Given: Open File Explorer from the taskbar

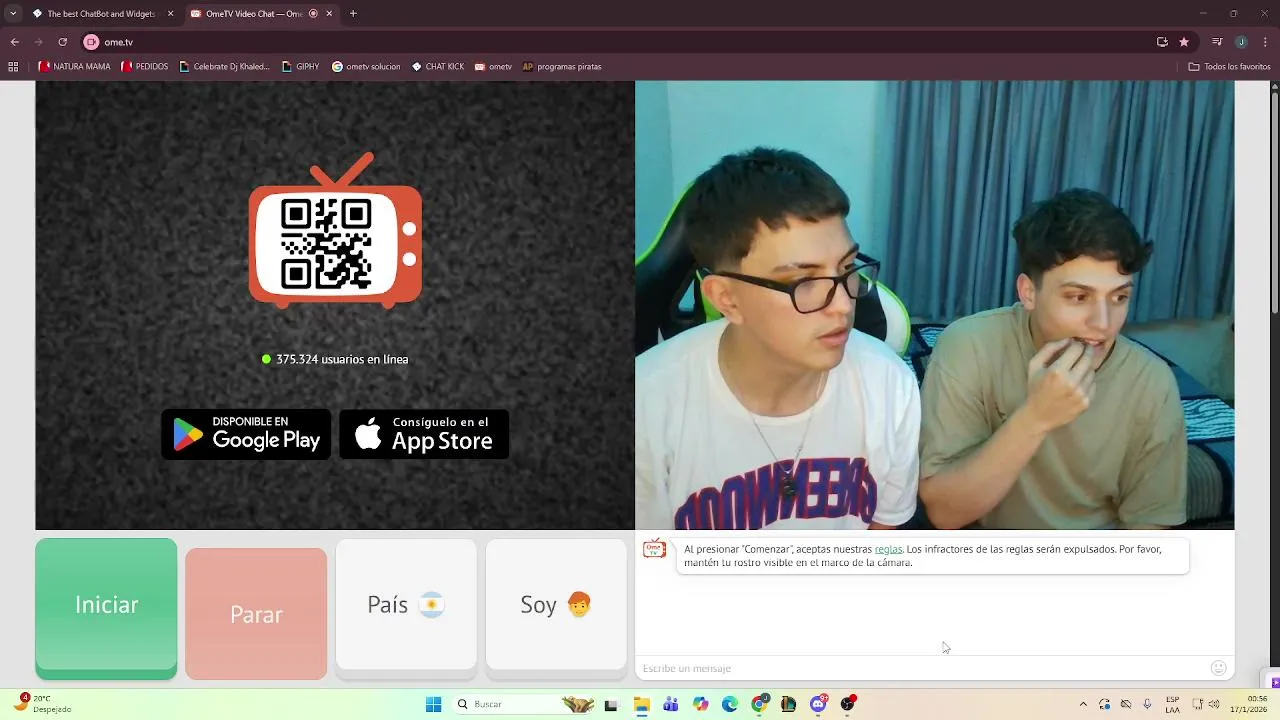Looking at the screenshot, I should [641, 704].
